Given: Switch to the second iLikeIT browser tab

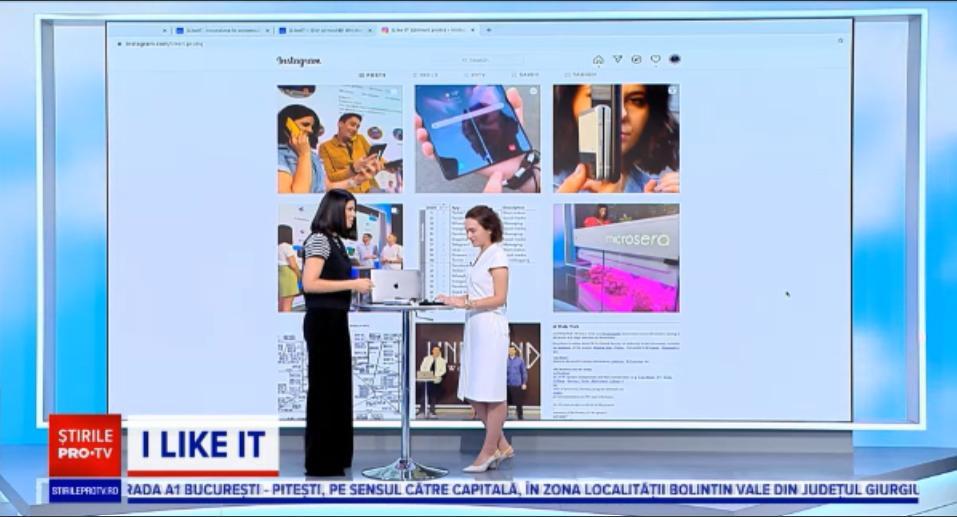Looking at the screenshot, I should [222, 30].
